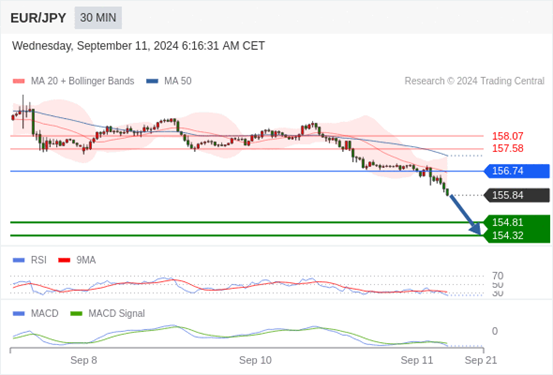Toggle the MA 20 + Bollinger Bands legend
The image size is (553, 375).
tap(73, 81)
